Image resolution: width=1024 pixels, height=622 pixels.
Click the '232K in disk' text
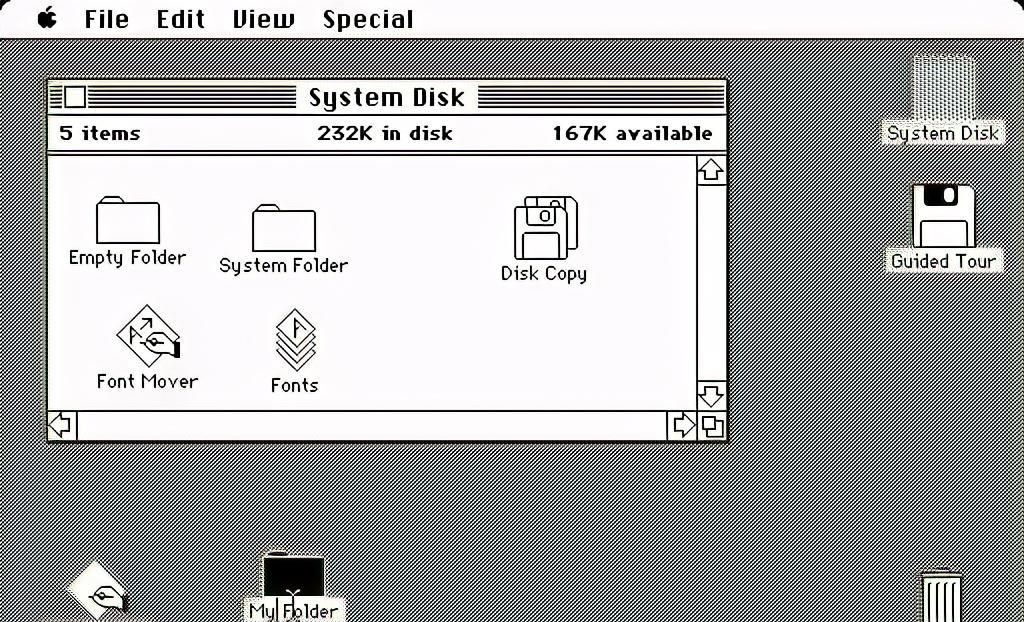[x=385, y=133]
